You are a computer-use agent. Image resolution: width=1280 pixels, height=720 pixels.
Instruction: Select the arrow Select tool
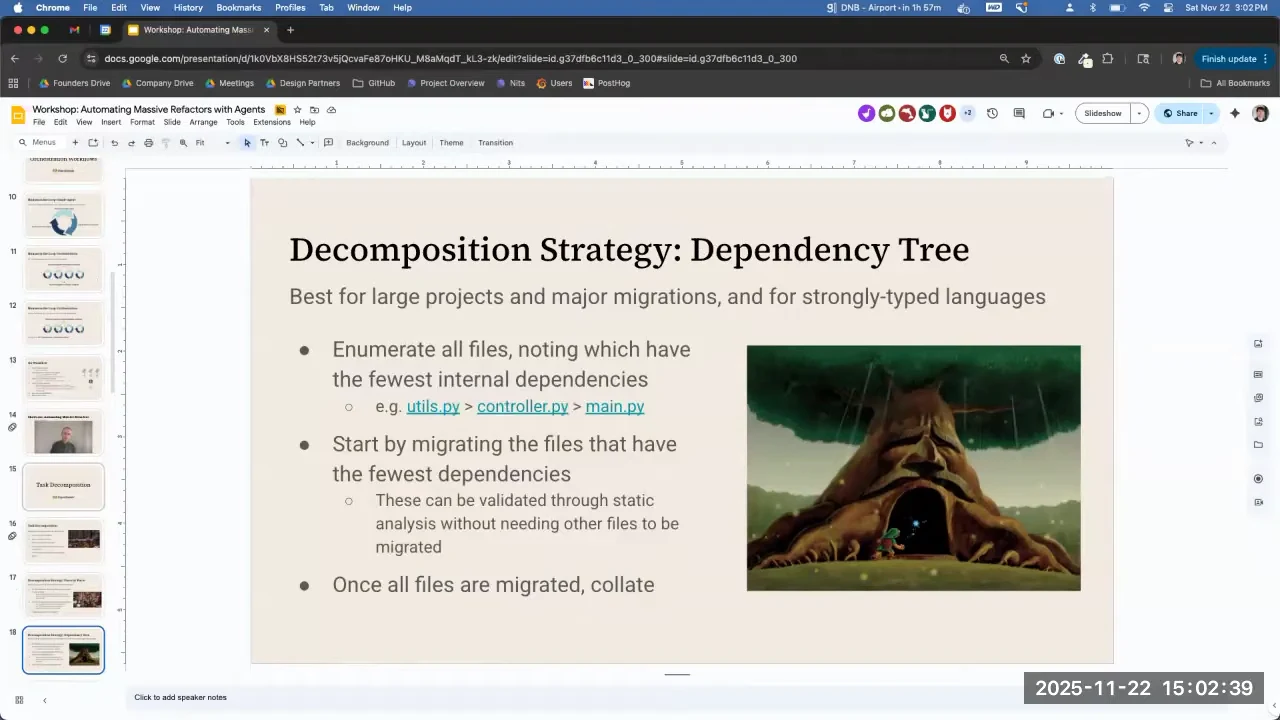[x=247, y=143]
